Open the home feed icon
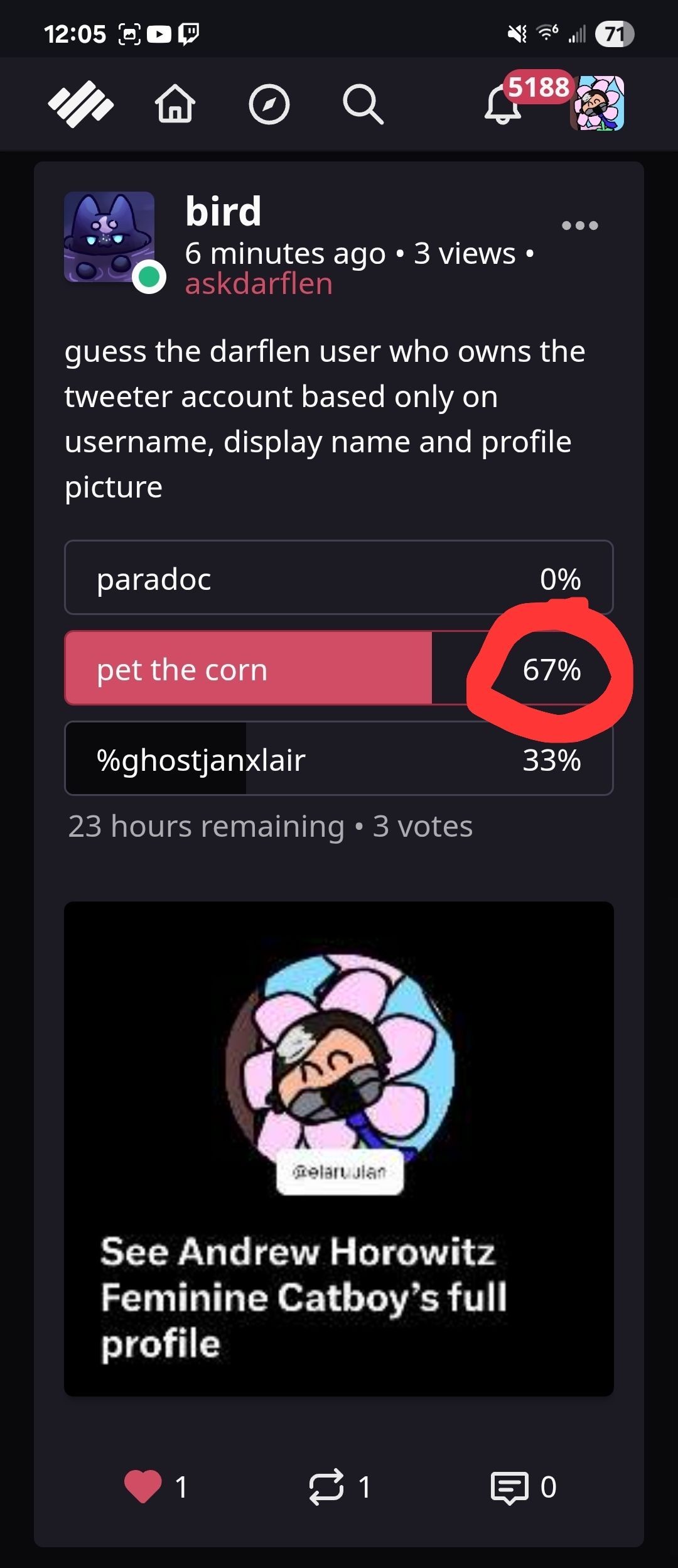 point(175,104)
